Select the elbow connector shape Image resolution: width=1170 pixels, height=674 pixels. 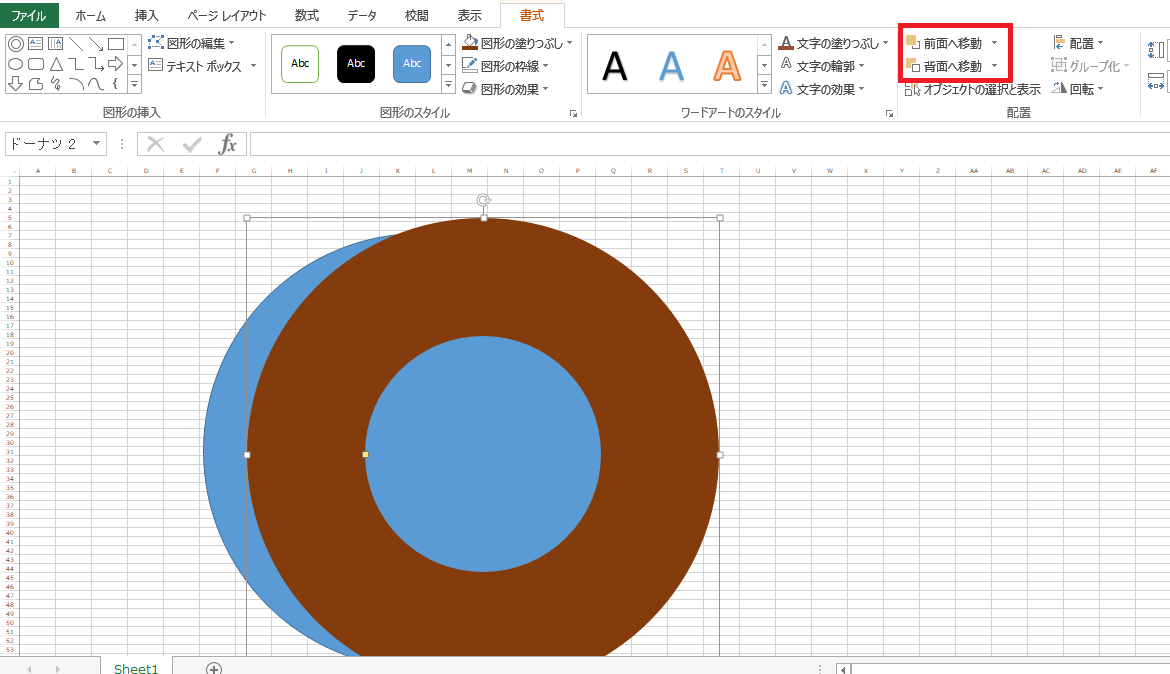click(75, 64)
